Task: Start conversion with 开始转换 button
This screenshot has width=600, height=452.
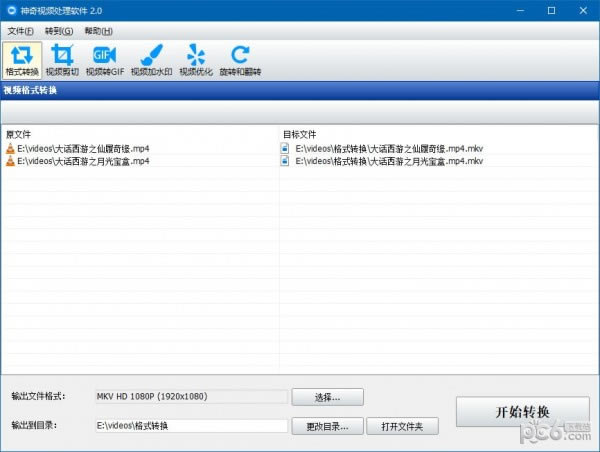Action: click(523, 412)
